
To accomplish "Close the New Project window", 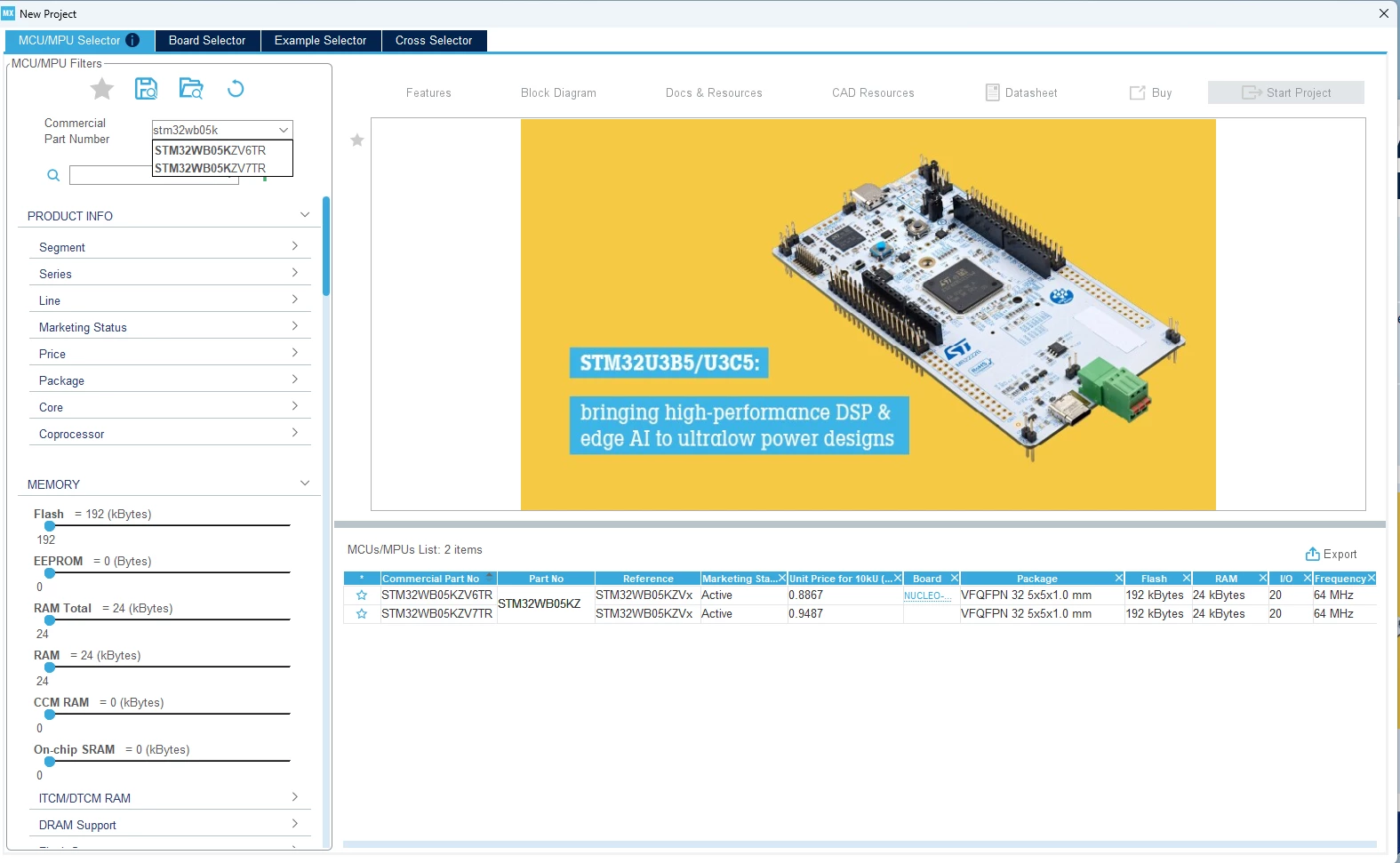I will click(x=1384, y=13).
